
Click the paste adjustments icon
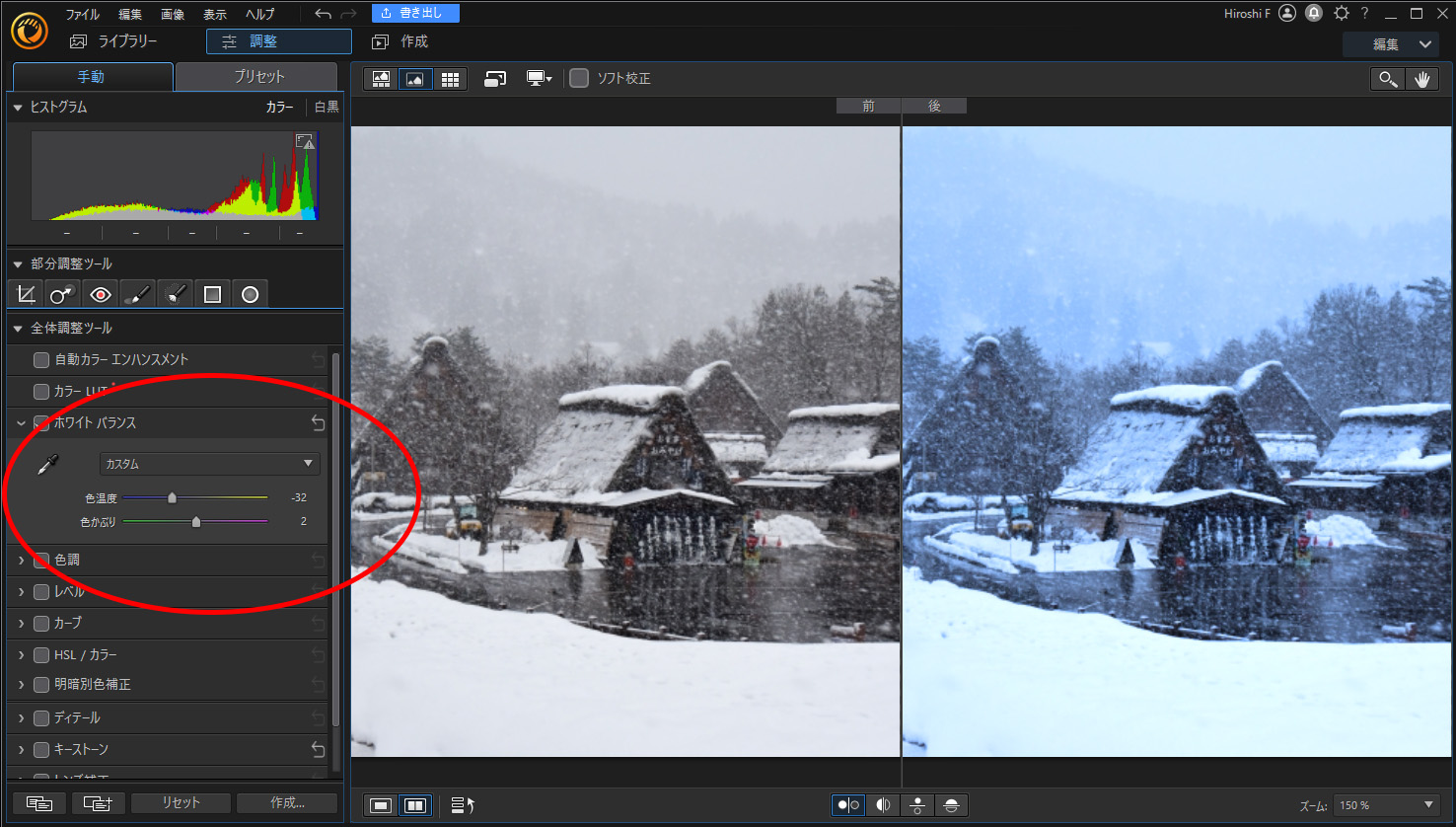98,803
